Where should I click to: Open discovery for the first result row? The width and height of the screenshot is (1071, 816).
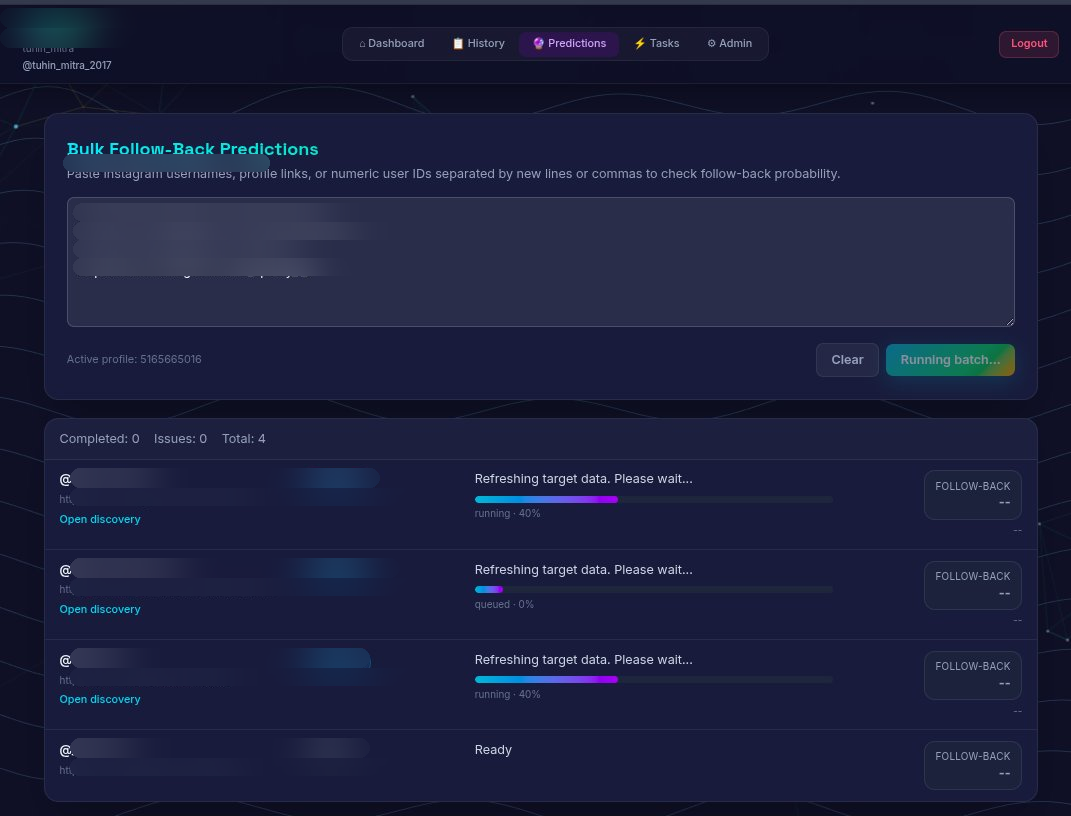pos(100,519)
